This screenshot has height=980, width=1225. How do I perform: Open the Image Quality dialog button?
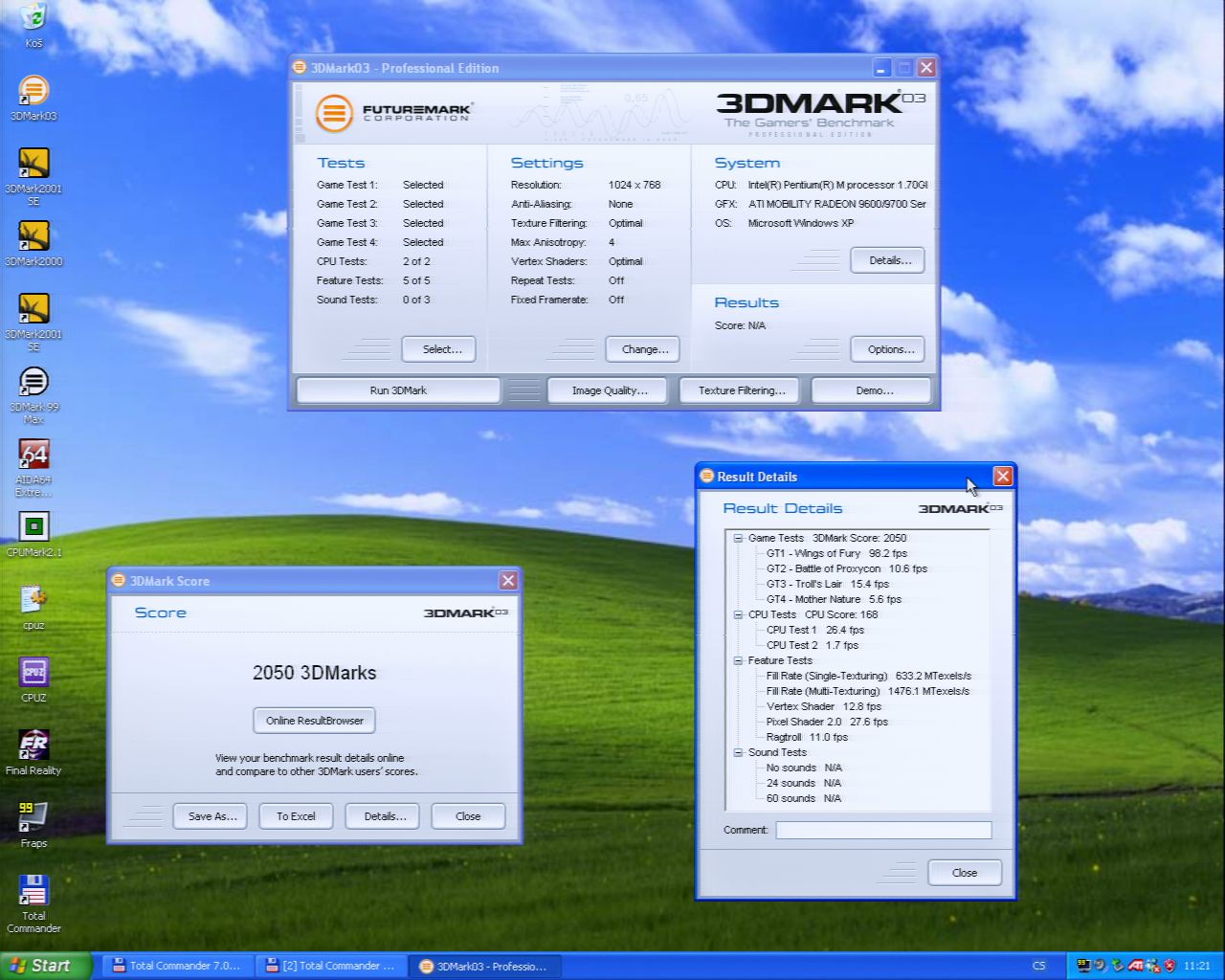pos(610,390)
